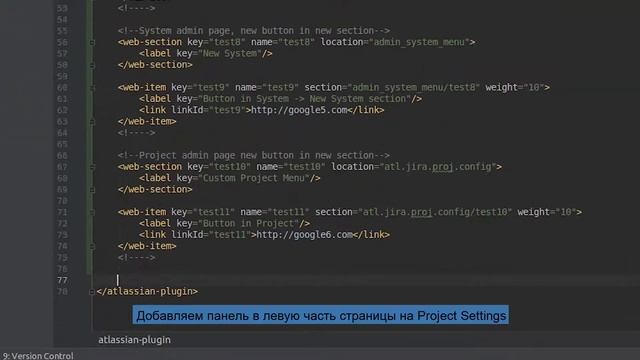Screen dimensions: 640x360
Task: Collapse the web-section test8 fold marker
Action: (92, 42)
